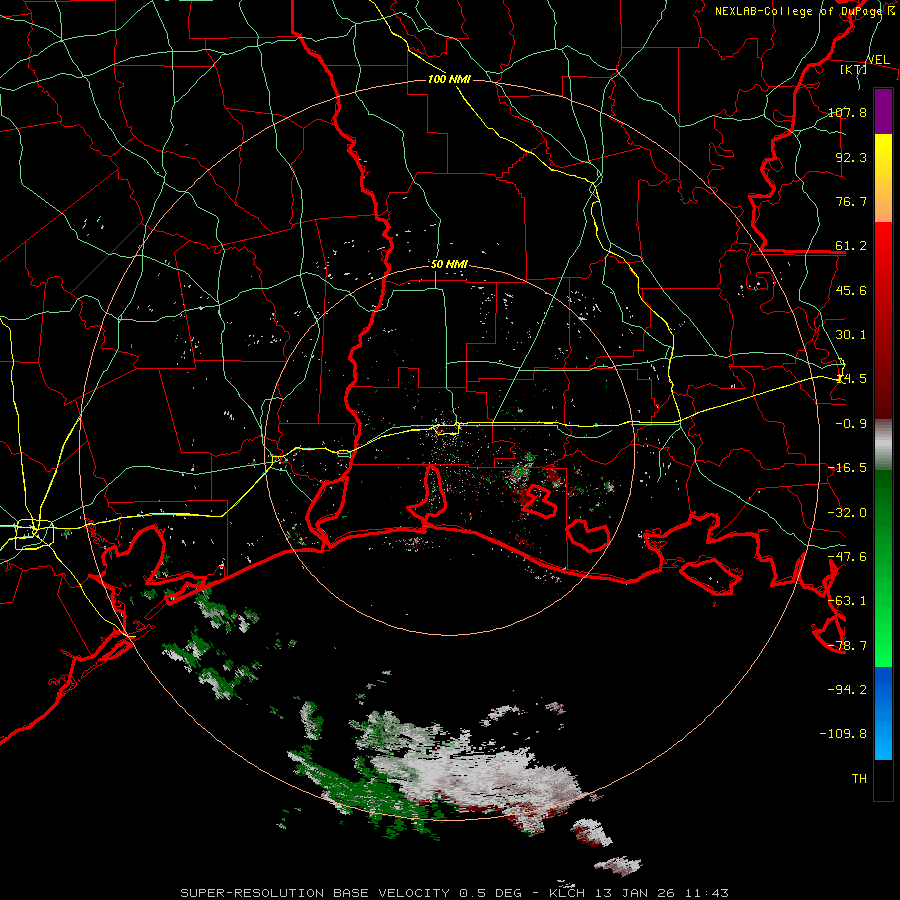The width and height of the screenshot is (900, 900).
Task: Pick the black TH segment of scale
Action: (883, 779)
